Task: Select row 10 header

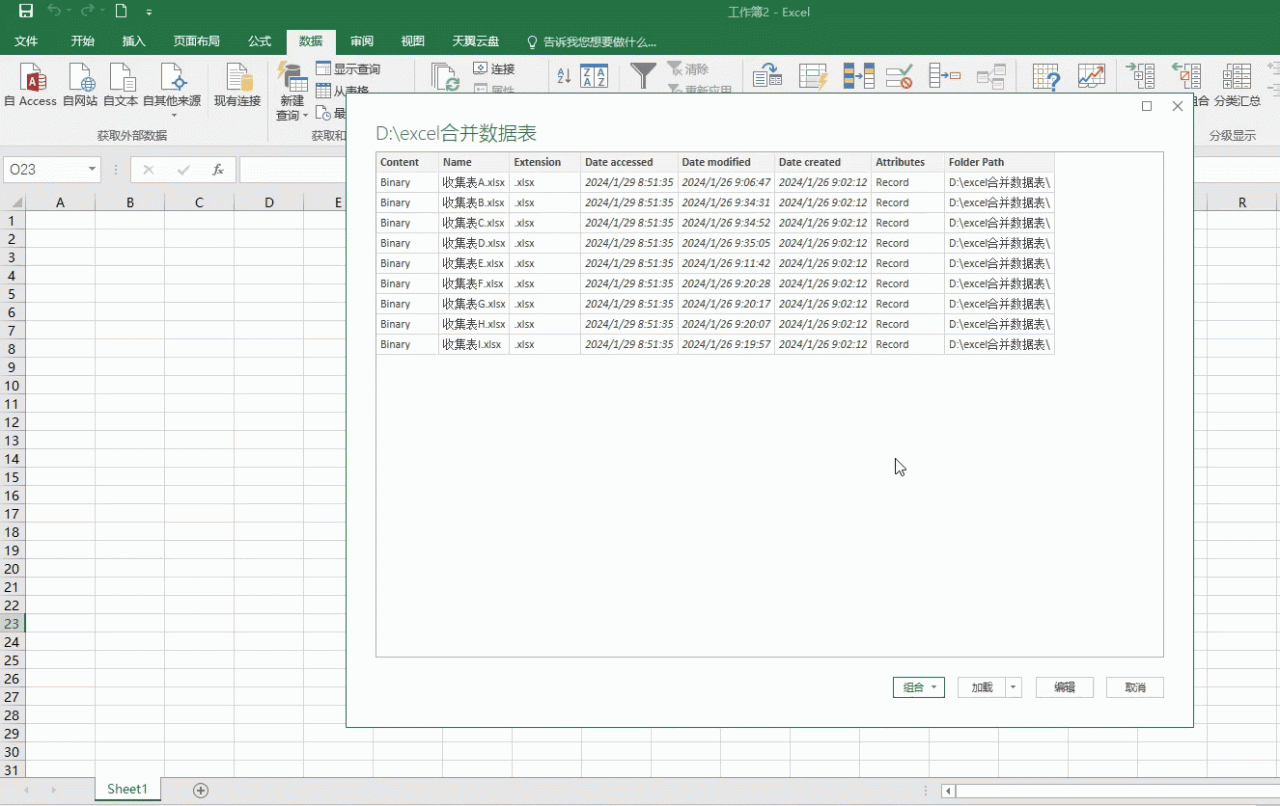Action: click(x=12, y=386)
